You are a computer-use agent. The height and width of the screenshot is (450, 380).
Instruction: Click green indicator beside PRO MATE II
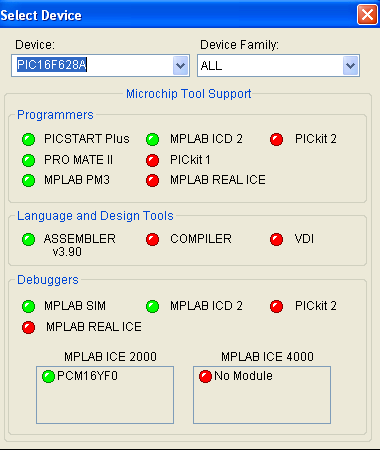(x=29, y=160)
